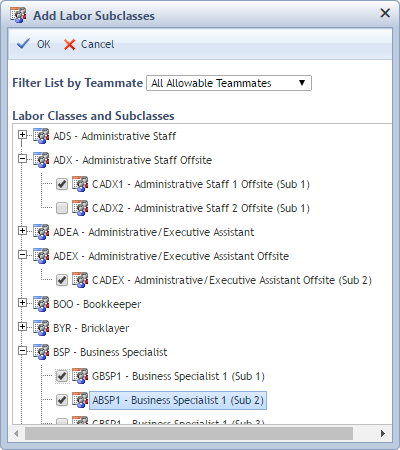
Task: Click the CADEX subclass icon
Action: click(80, 280)
